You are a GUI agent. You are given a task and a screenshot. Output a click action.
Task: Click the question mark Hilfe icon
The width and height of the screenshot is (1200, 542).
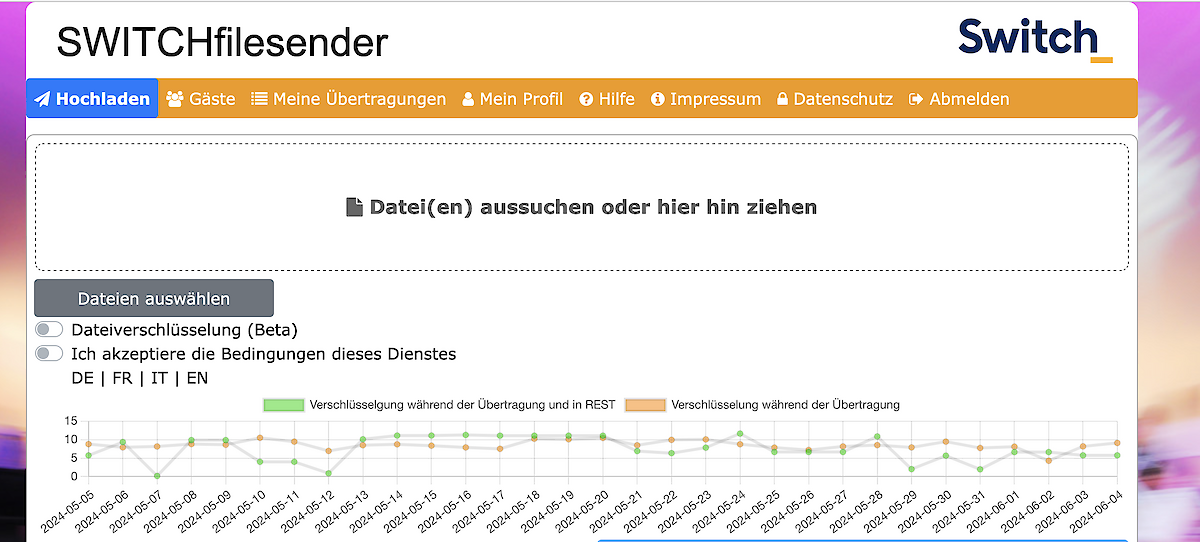coord(587,99)
